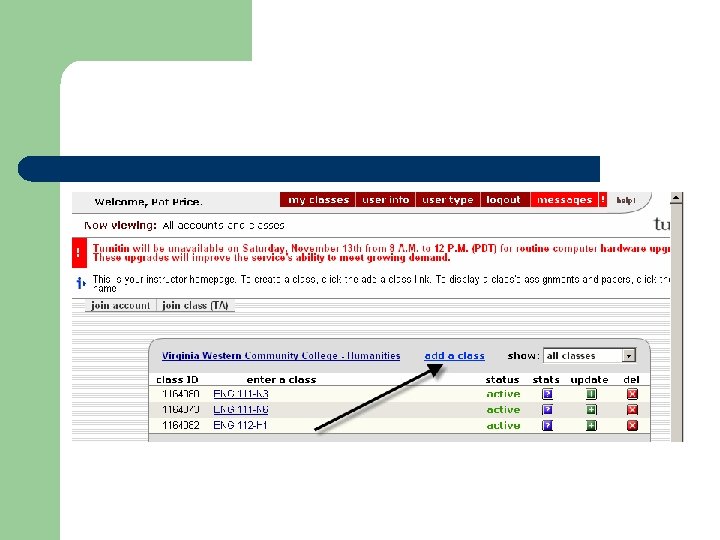Click active status of ENG 111-K3
720x540 pixels.
coord(503,394)
